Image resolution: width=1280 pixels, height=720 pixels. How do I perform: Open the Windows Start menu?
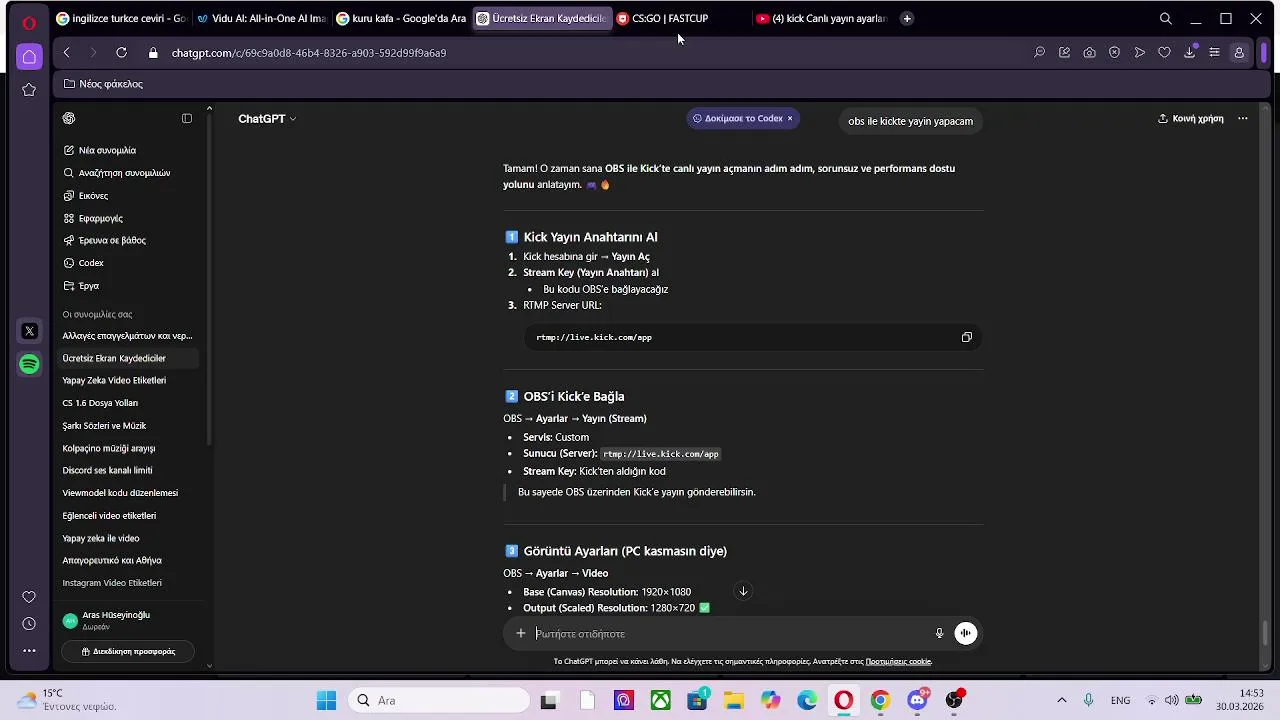coord(326,700)
